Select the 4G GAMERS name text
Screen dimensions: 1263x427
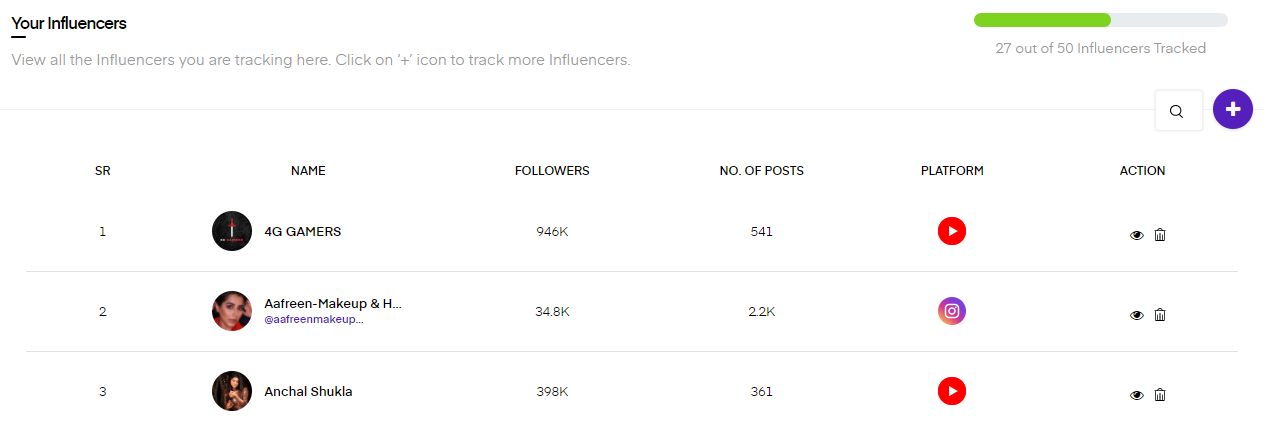pos(302,231)
